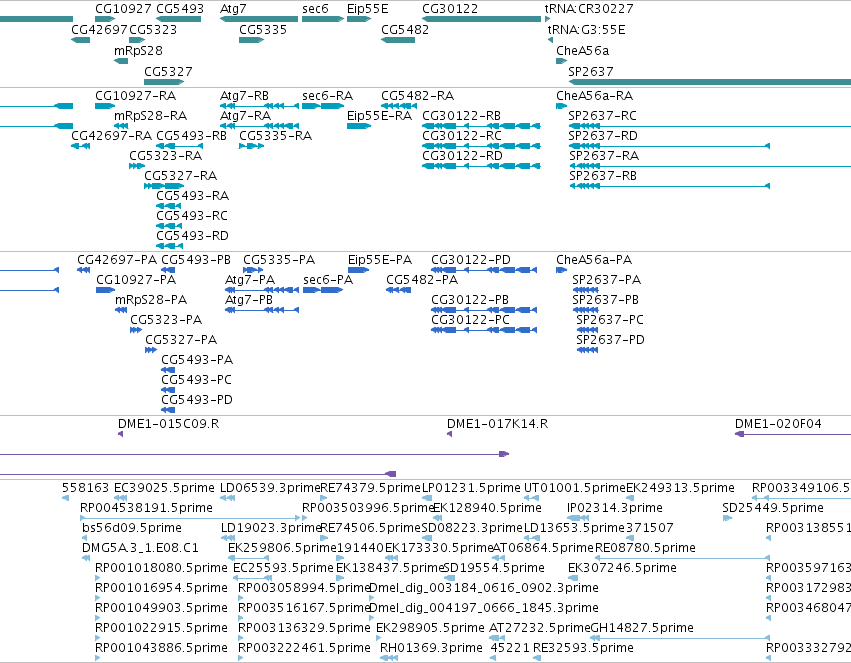Select EST SD25449.5prime label
851x663 pixels.
click(772, 508)
